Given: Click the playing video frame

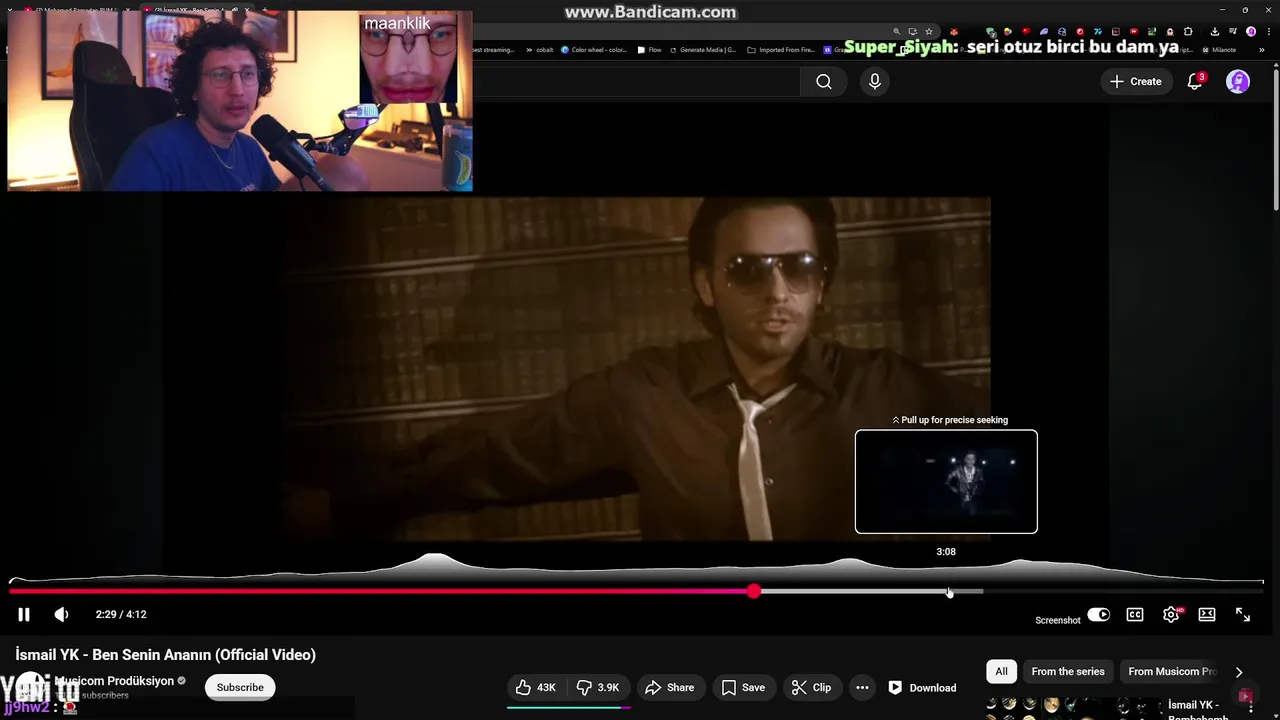Looking at the screenshot, I should 637,368.
